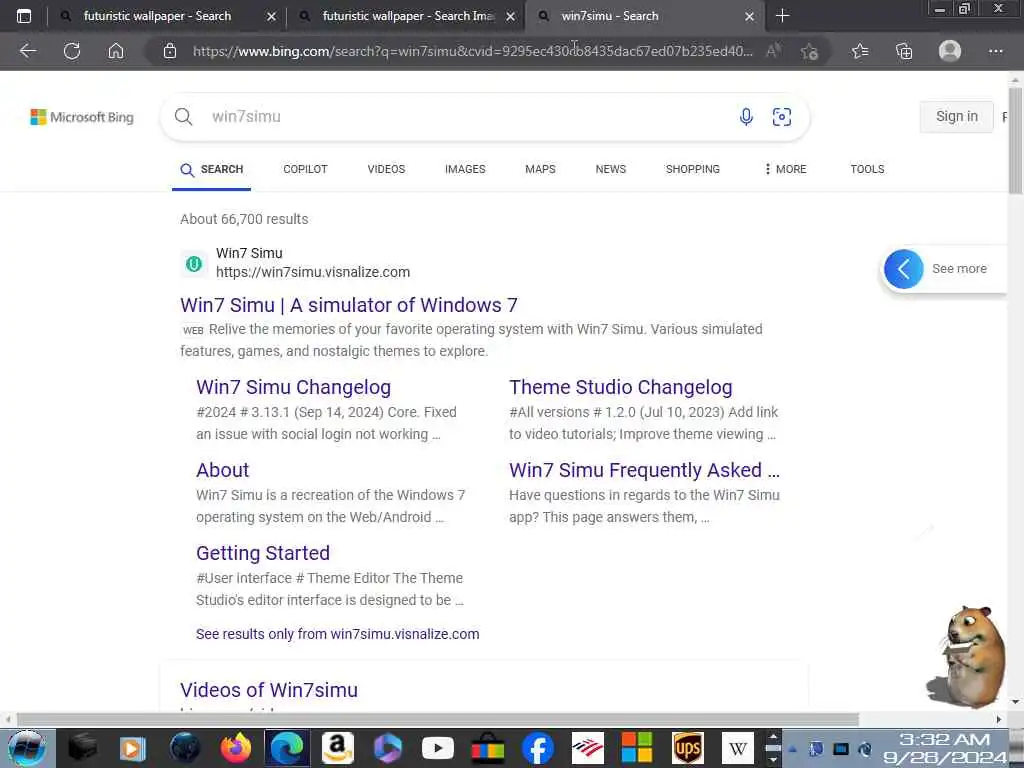This screenshot has width=1024, height=768.
Task: Open UPS taskbar shortcut
Action: pyautogui.click(x=688, y=748)
